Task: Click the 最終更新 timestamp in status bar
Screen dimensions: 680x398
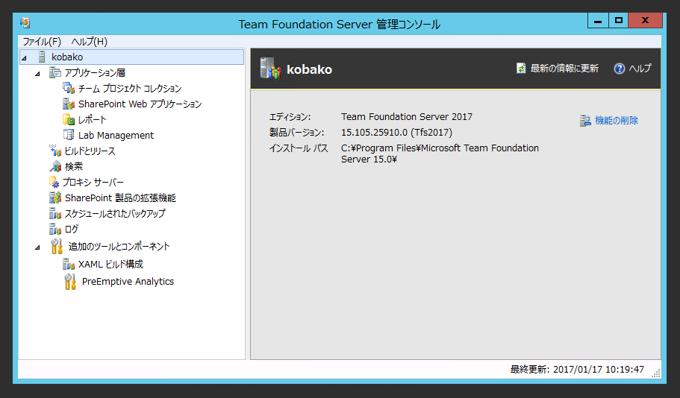Action: click(x=577, y=369)
